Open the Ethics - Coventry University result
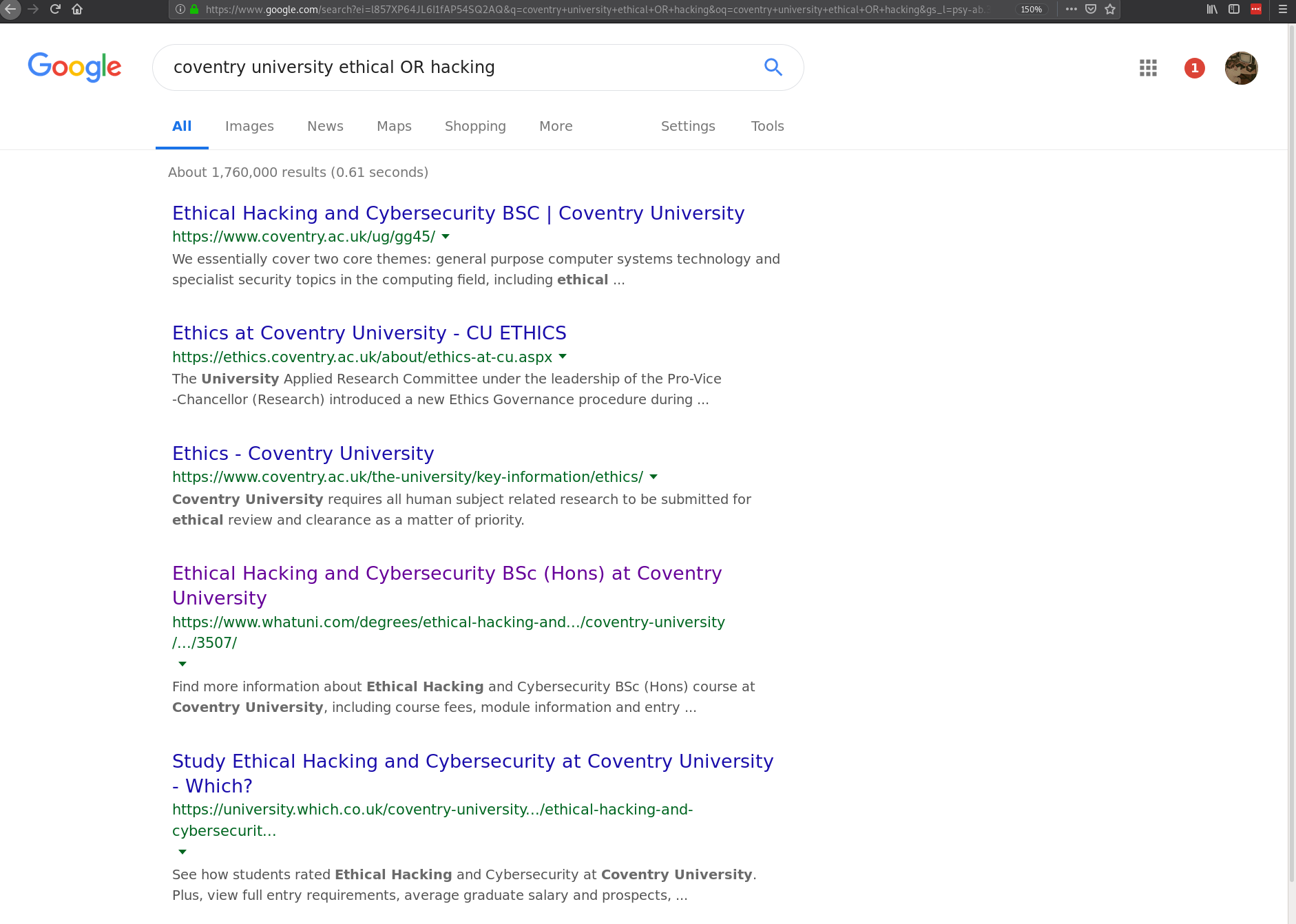The width and height of the screenshot is (1296, 924). click(x=303, y=454)
